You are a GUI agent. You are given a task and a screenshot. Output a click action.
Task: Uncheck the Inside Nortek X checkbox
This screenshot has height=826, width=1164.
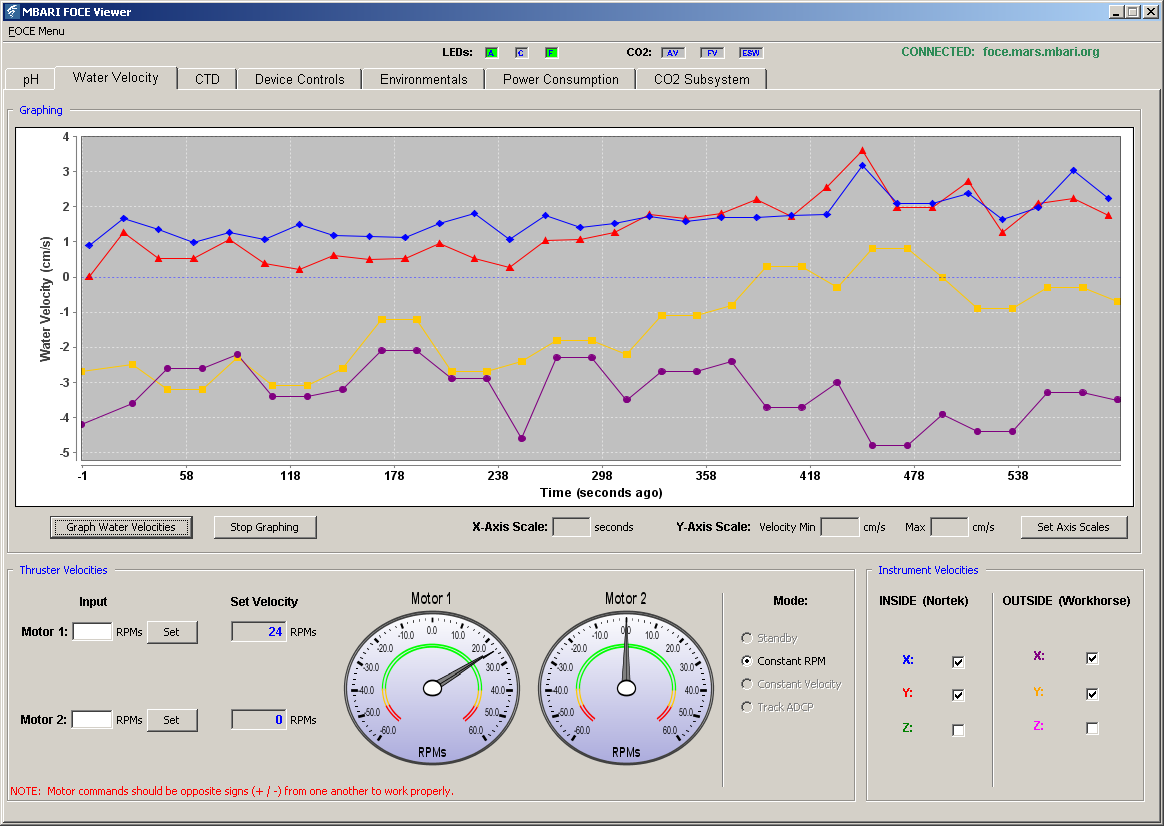[958, 662]
